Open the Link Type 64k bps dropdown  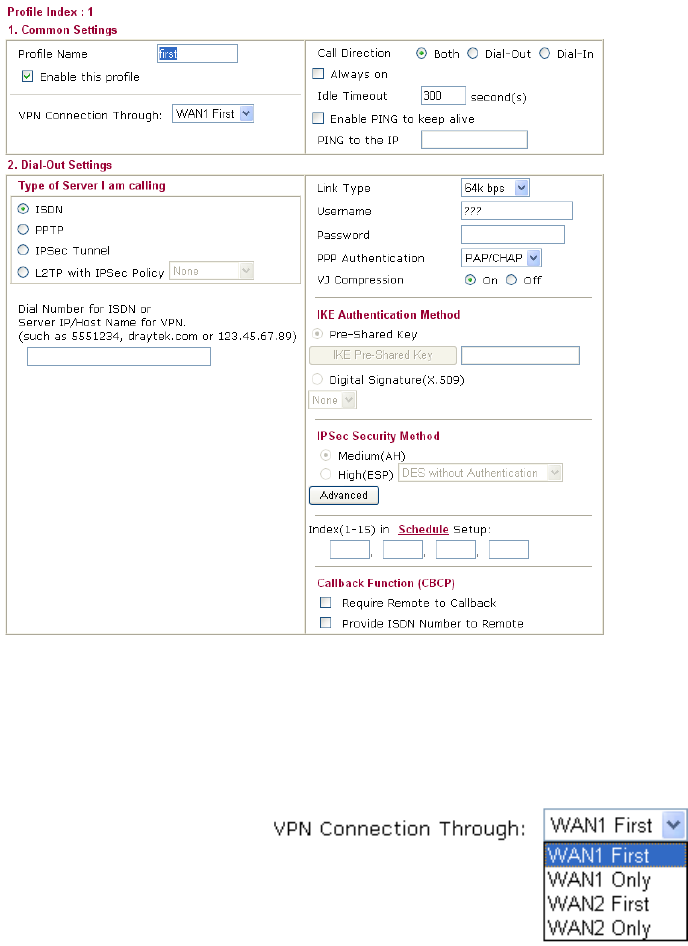pyautogui.click(x=495, y=188)
